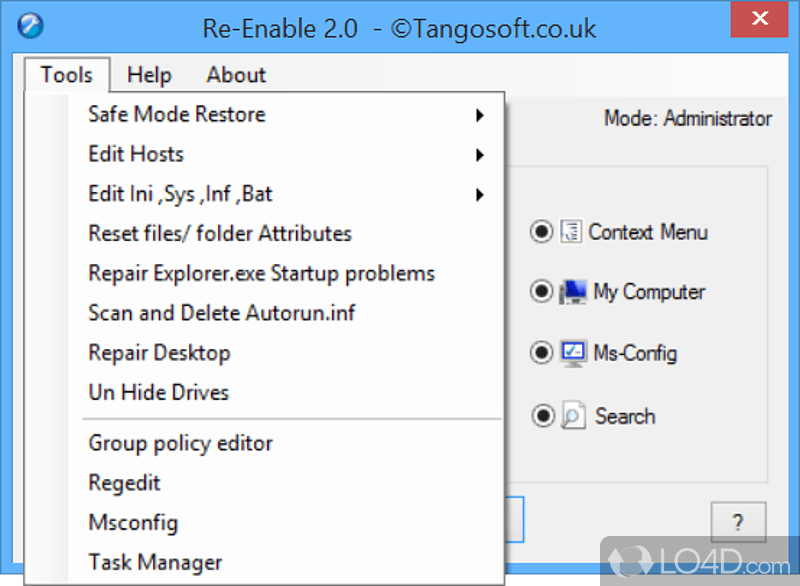This screenshot has height=586, width=800.
Task: Click the ? help button
Action: pyautogui.click(x=738, y=521)
